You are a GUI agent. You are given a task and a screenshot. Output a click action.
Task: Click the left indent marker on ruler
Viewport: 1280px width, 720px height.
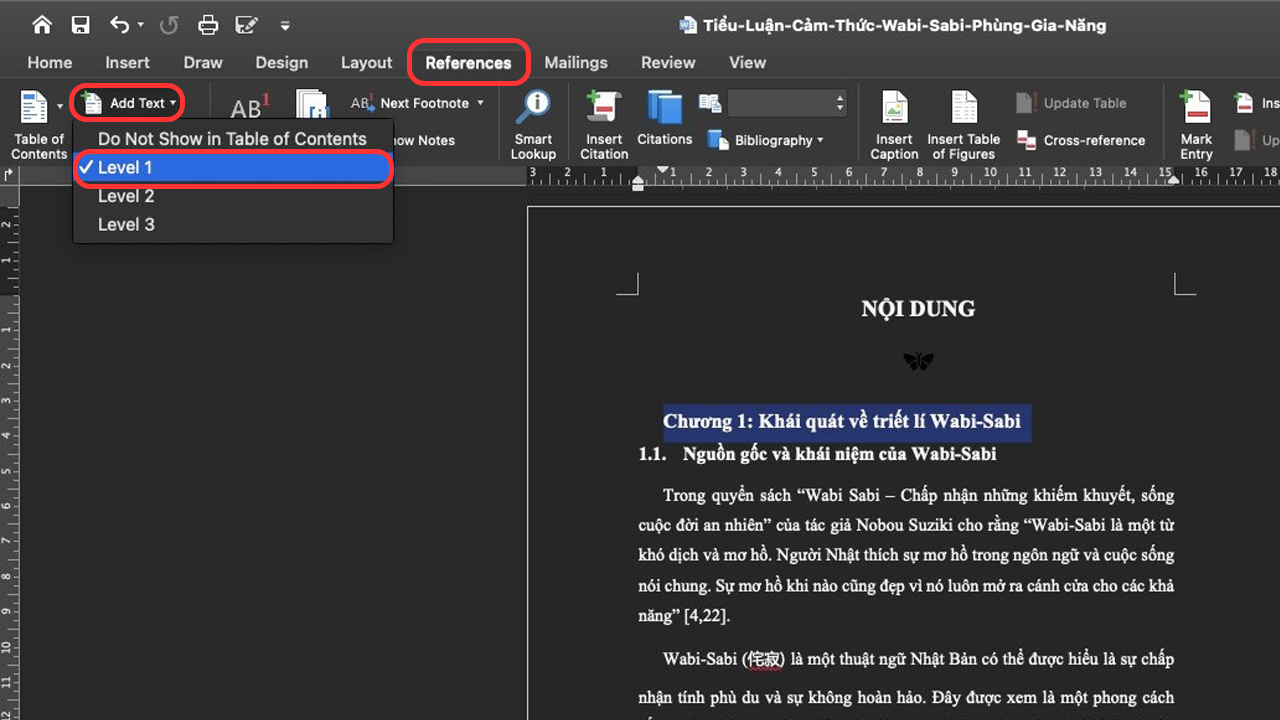[638, 182]
